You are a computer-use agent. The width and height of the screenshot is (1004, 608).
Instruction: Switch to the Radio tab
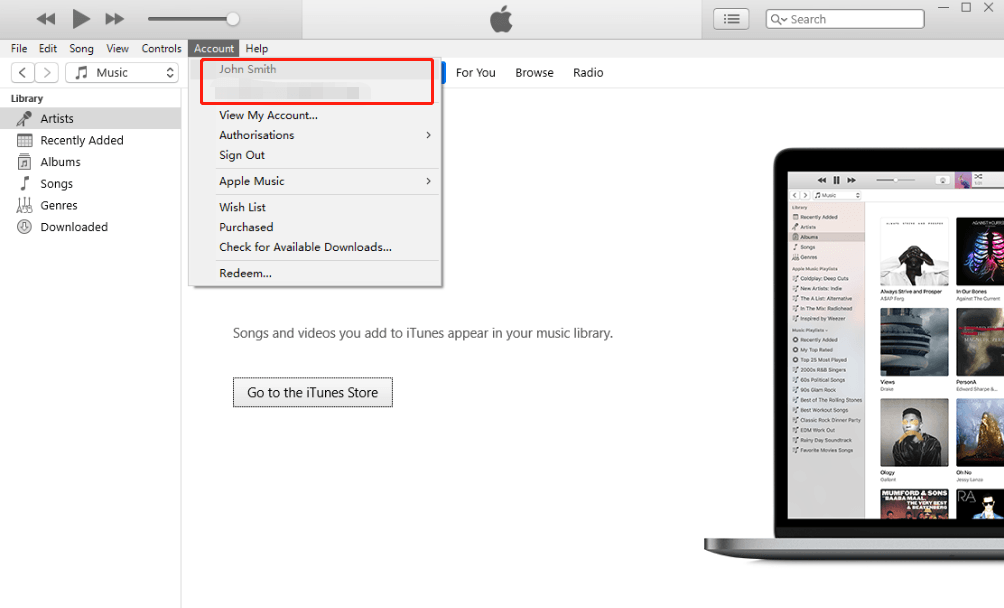point(588,73)
